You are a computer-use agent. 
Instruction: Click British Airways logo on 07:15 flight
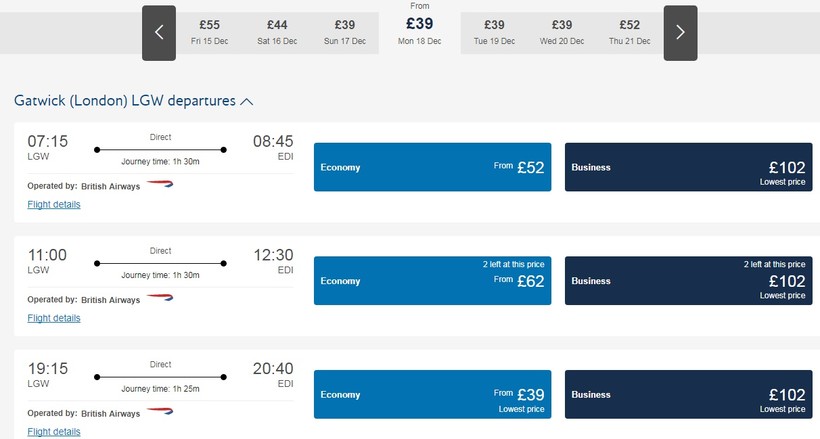tap(160, 184)
